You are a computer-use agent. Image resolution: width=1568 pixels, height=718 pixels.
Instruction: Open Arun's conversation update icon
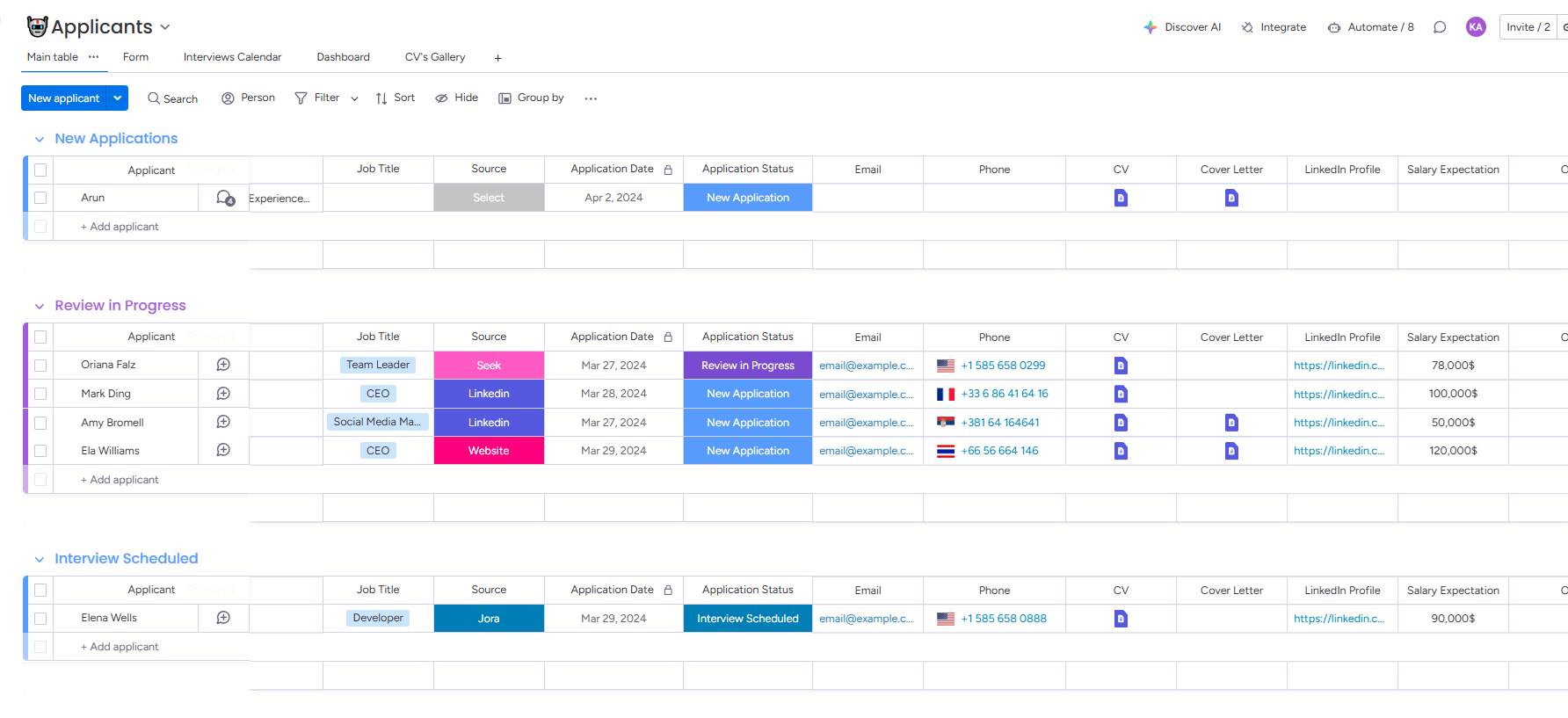pyautogui.click(x=225, y=198)
